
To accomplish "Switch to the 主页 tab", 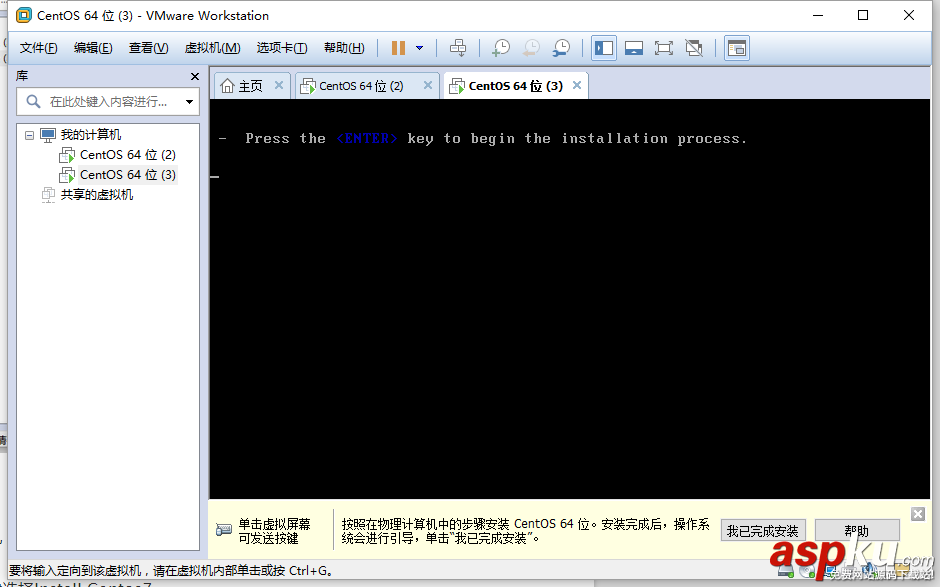I will pyautogui.click(x=251, y=86).
